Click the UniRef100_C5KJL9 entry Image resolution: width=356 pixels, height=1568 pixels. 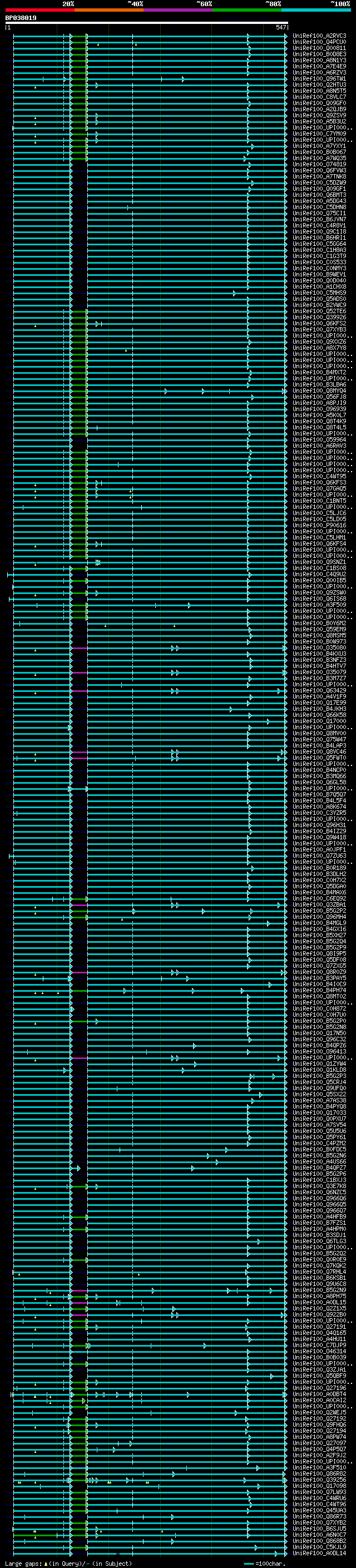click(x=319, y=1547)
